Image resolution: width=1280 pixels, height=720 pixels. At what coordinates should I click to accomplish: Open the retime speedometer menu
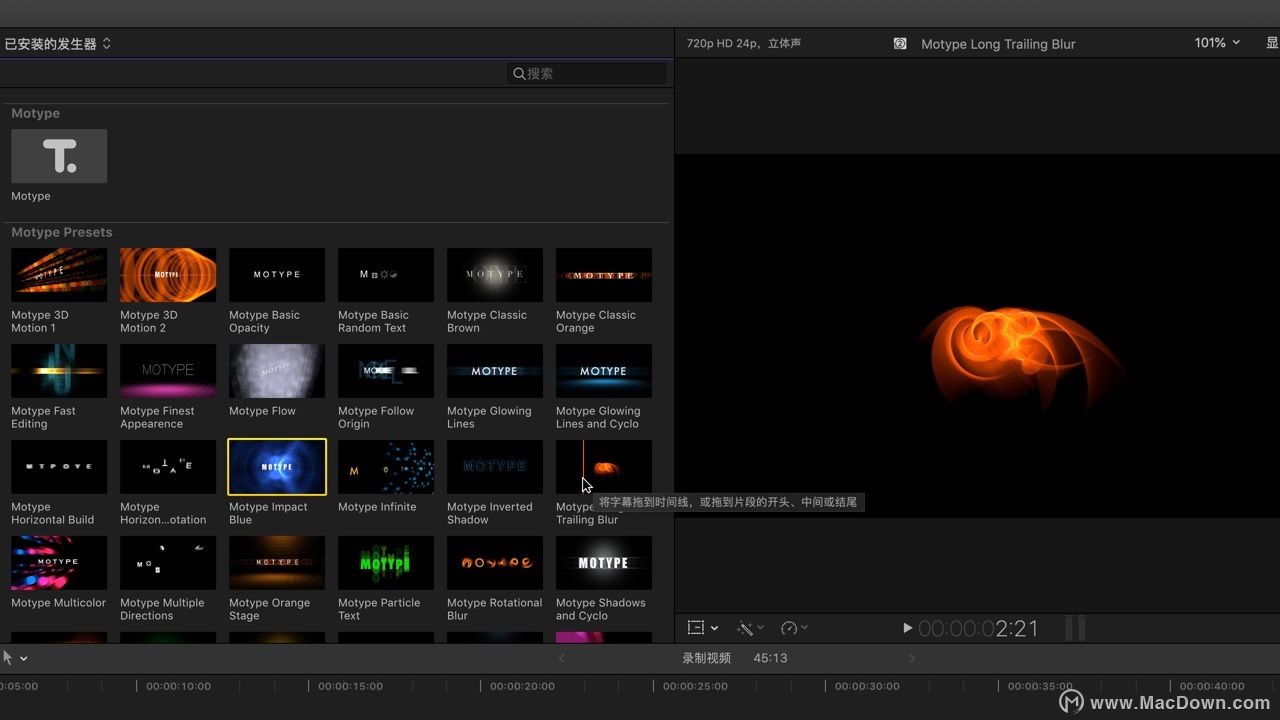(x=794, y=628)
